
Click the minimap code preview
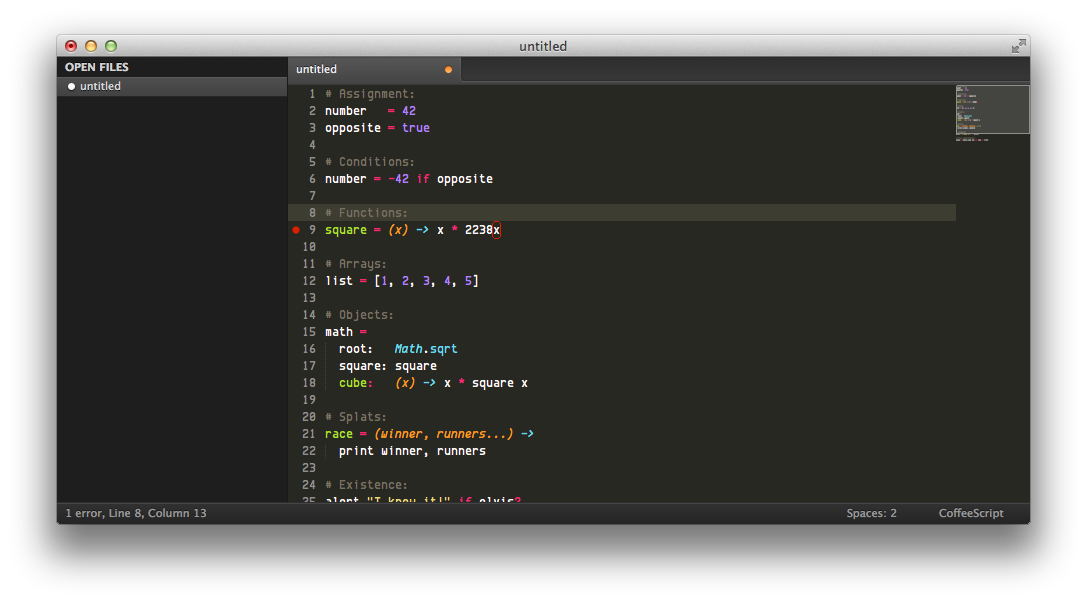point(992,109)
